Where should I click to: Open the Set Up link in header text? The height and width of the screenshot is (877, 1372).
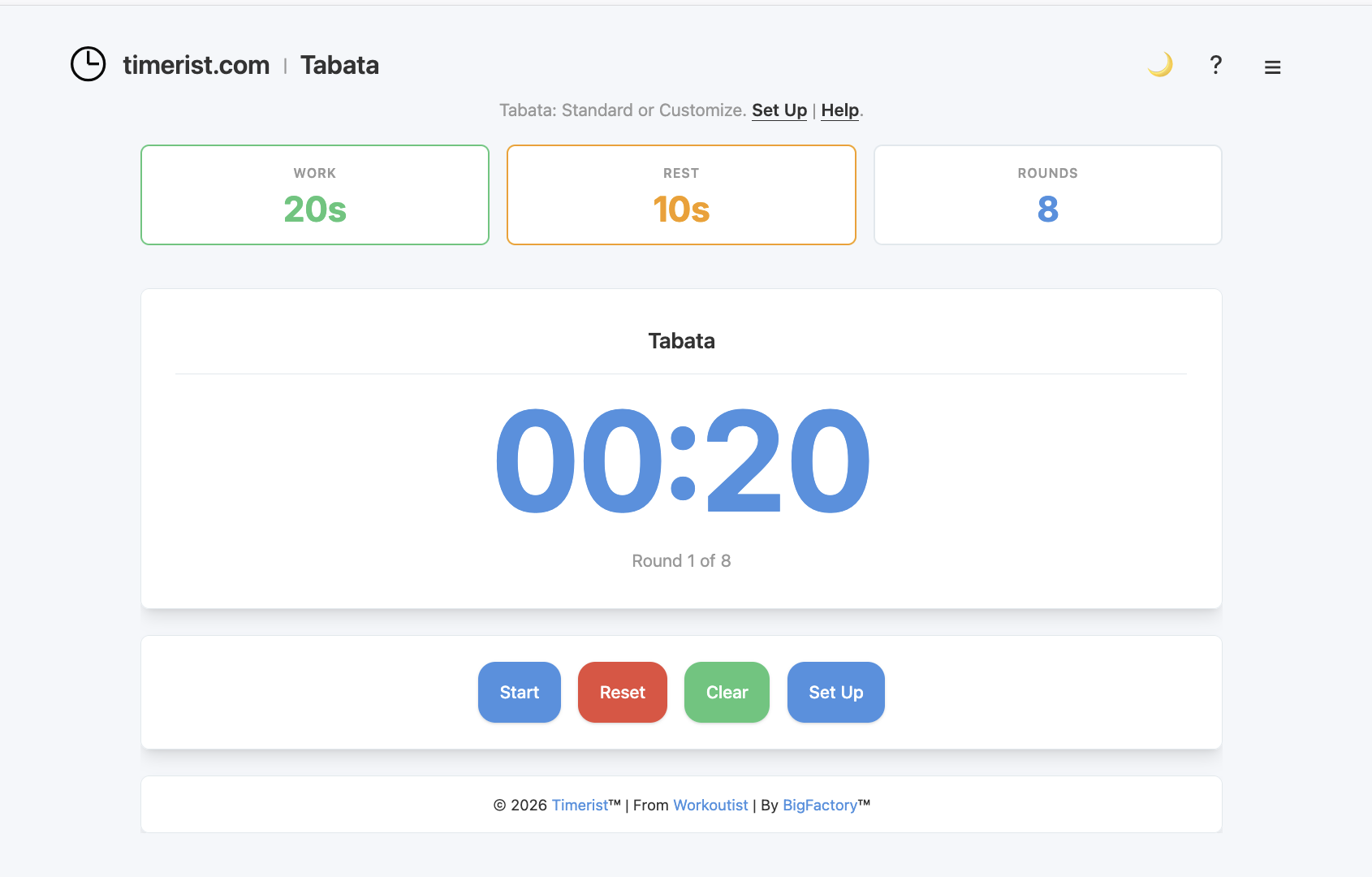(779, 110)
